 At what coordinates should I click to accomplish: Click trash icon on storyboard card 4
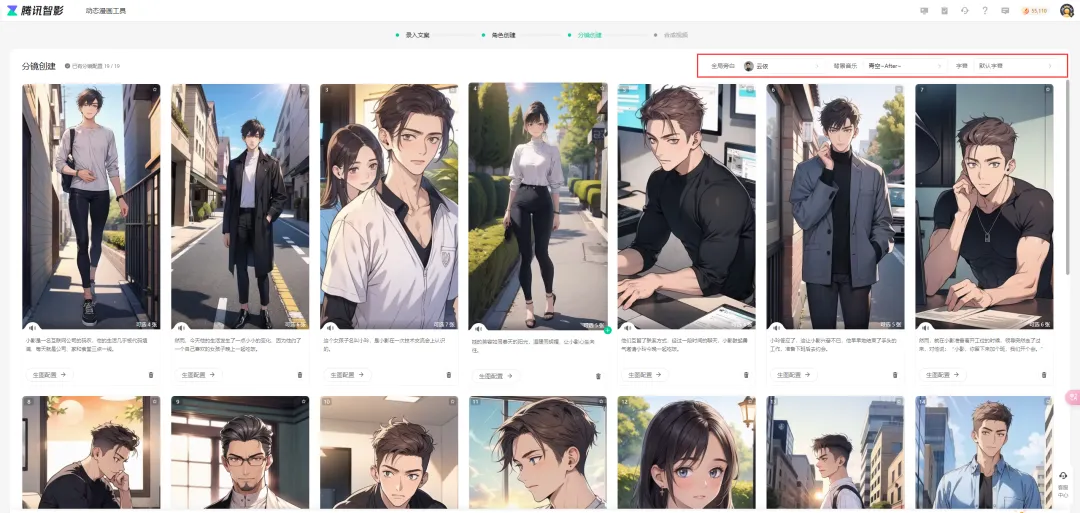point(598,376)
